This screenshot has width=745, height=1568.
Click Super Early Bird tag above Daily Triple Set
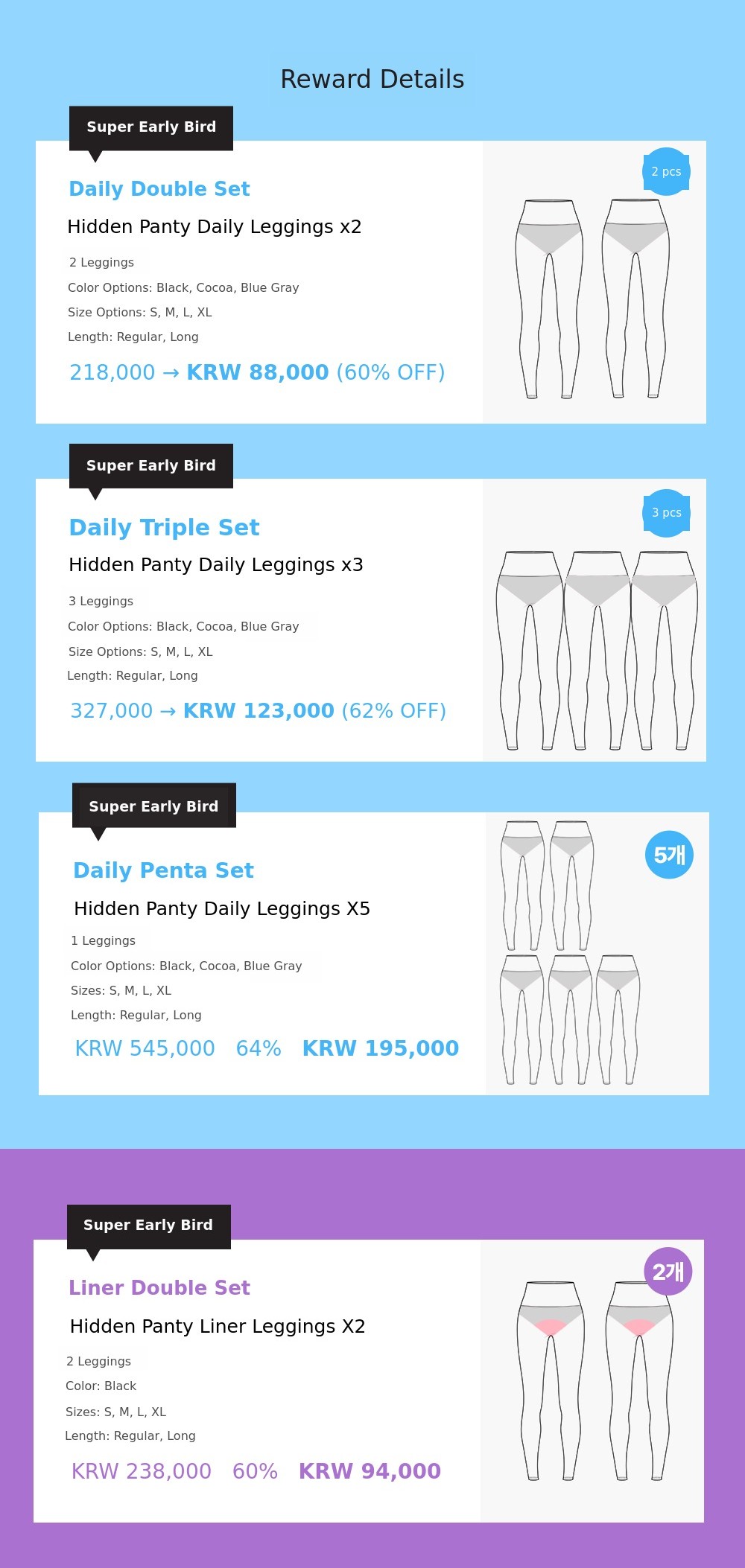click(x=151, y=466)
